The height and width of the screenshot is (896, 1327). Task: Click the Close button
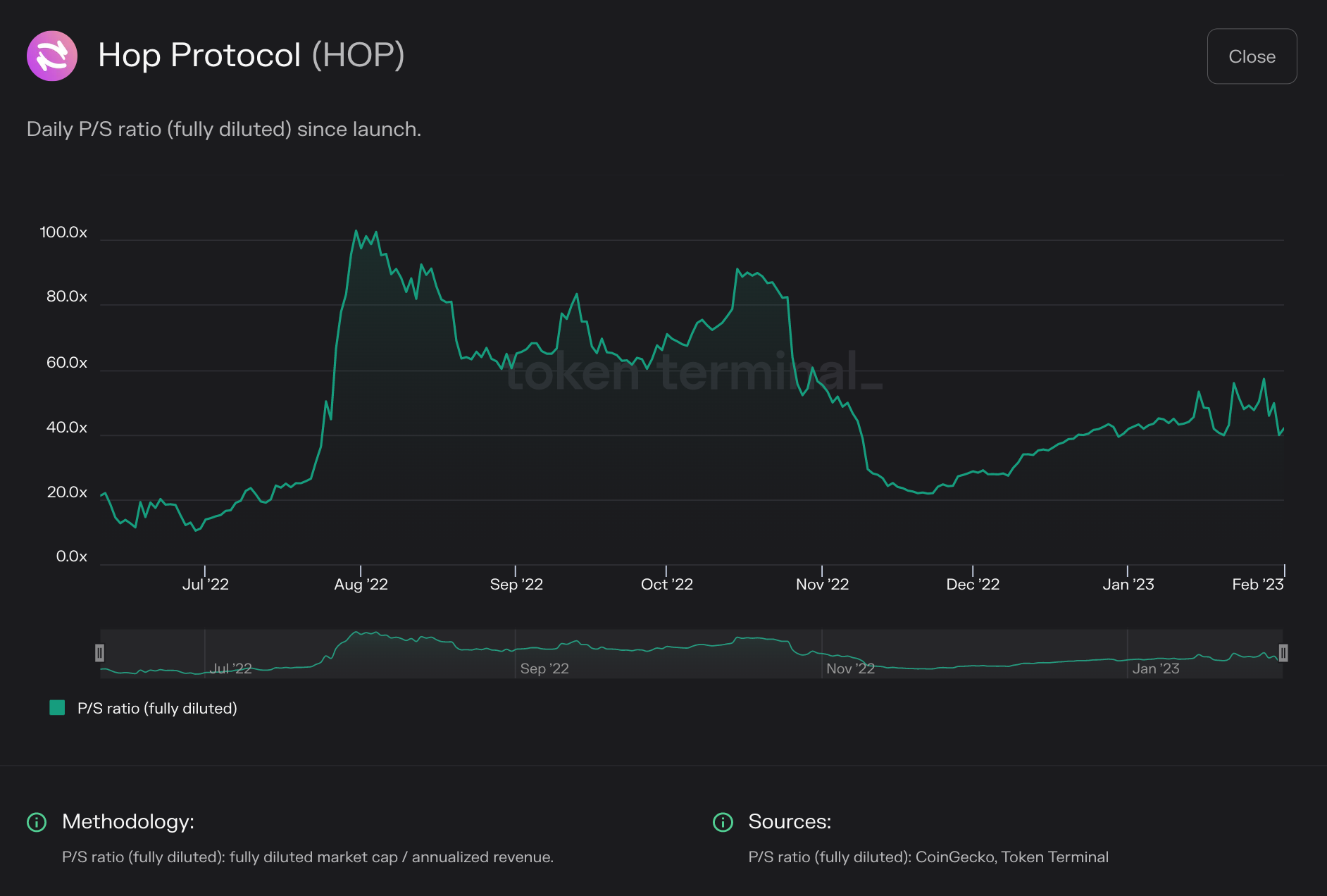[1252, 56]
